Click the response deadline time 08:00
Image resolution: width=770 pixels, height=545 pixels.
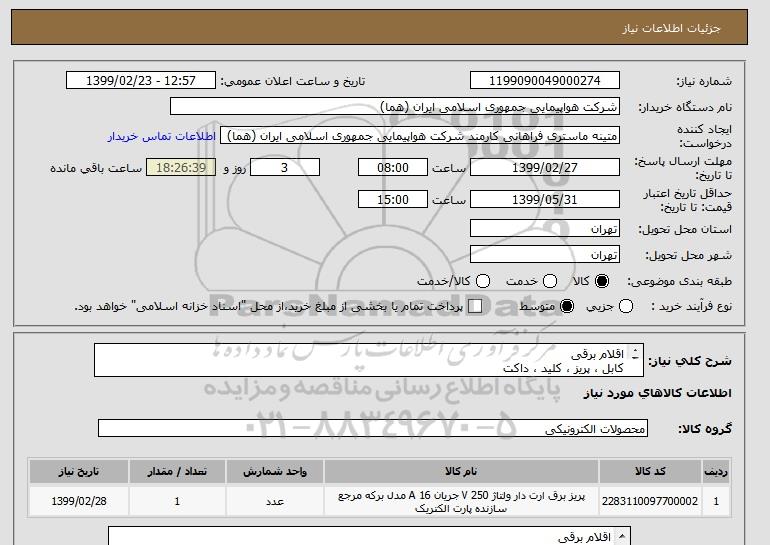click(393, 167)
